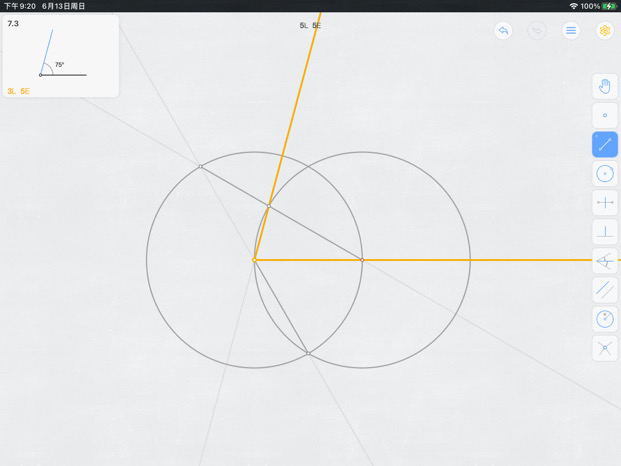Open the hamburger menu

click(571, 30)
